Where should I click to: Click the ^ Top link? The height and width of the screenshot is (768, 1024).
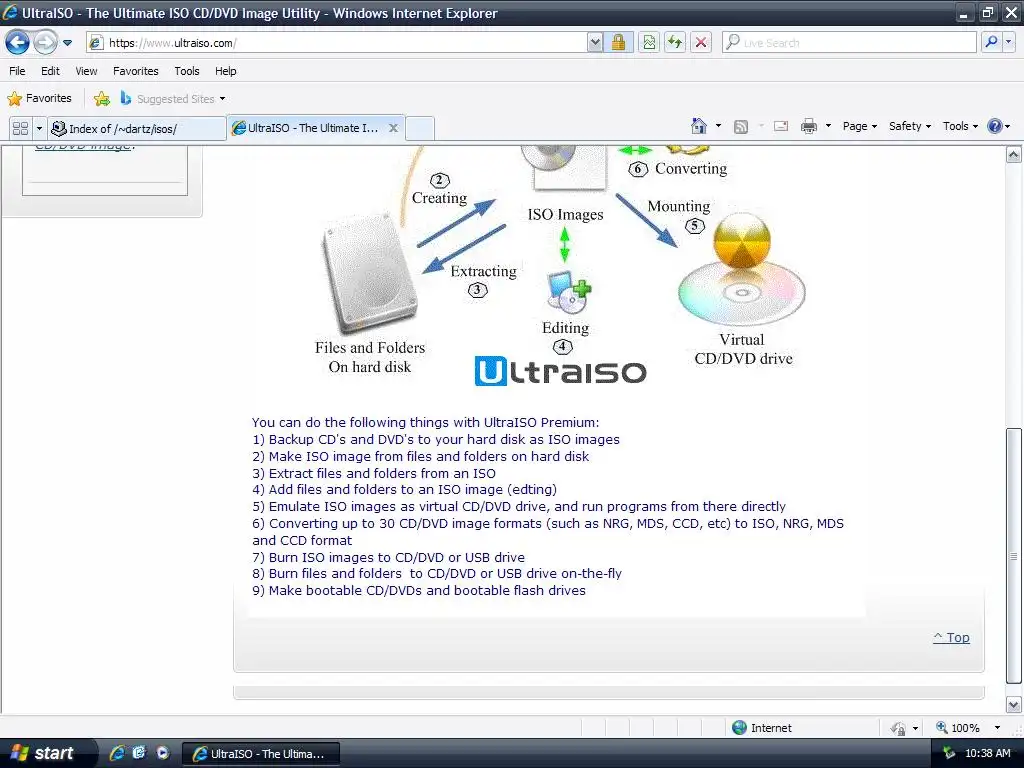coord(952,637)
